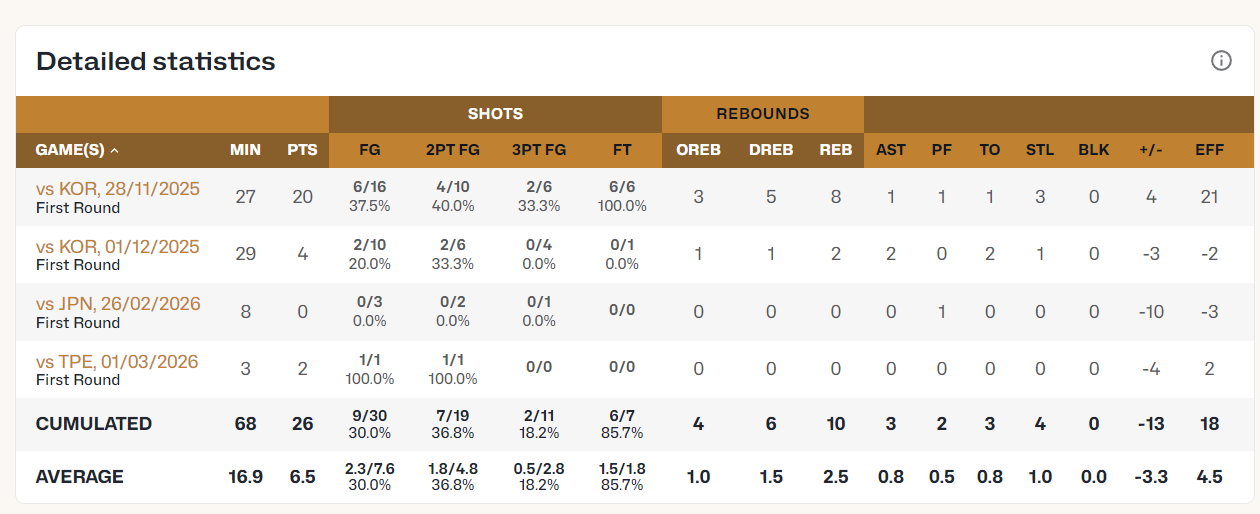
Task: Sort by REB column header
Action: tap(836, 150)
